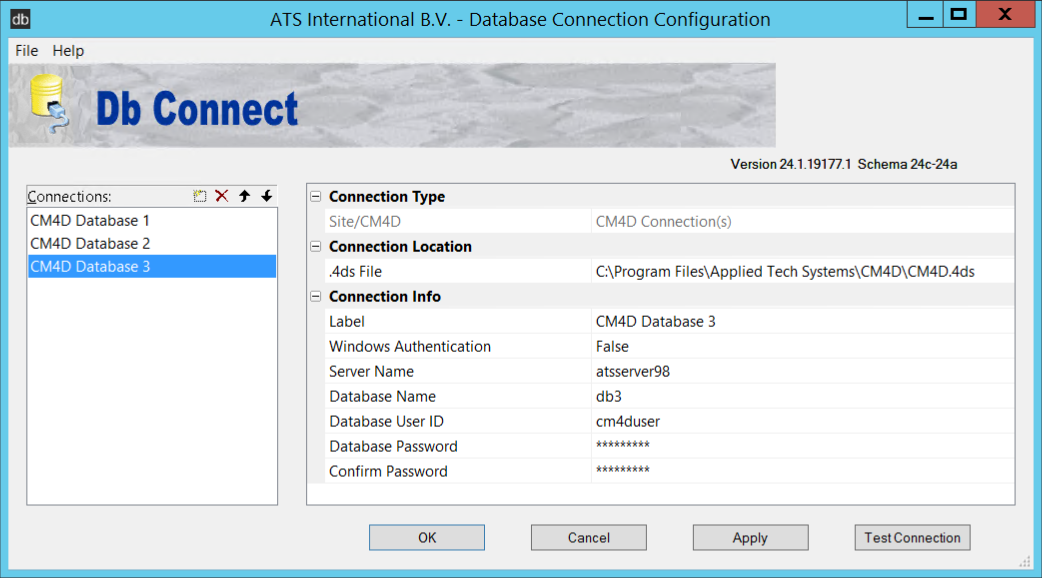Edit the Database Name value db3

click(803, 397)
